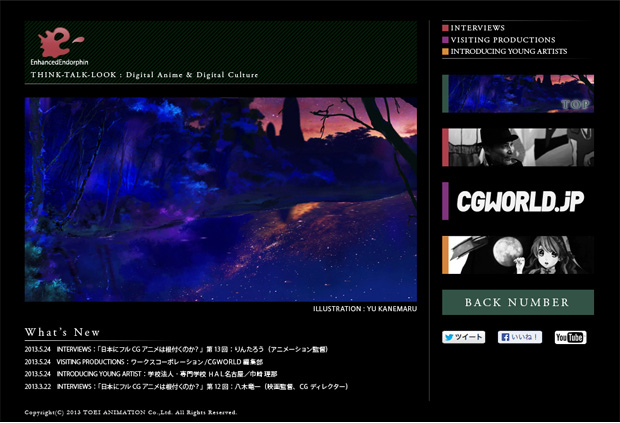Click the TOP banner thumbnail
Image resolution: width=620 pixels, height=423 pixels.
coord(520,94)
